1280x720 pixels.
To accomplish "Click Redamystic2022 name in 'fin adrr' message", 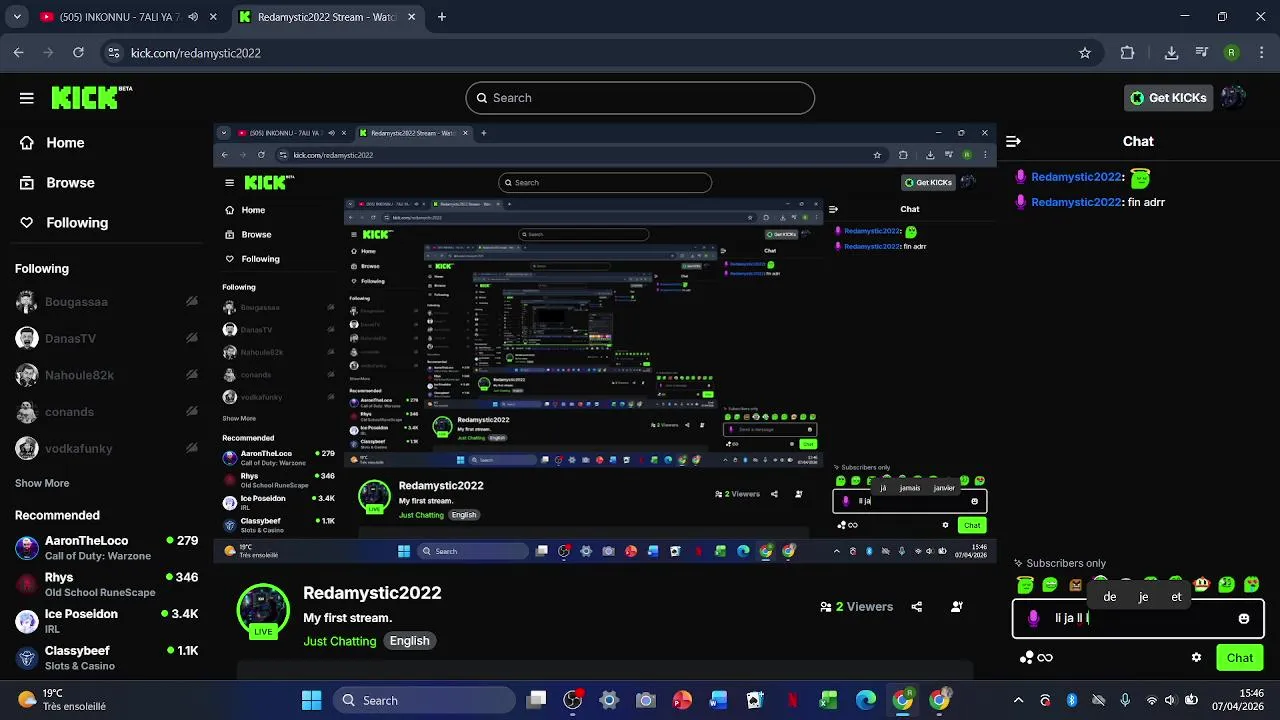I will (1076, 202).
